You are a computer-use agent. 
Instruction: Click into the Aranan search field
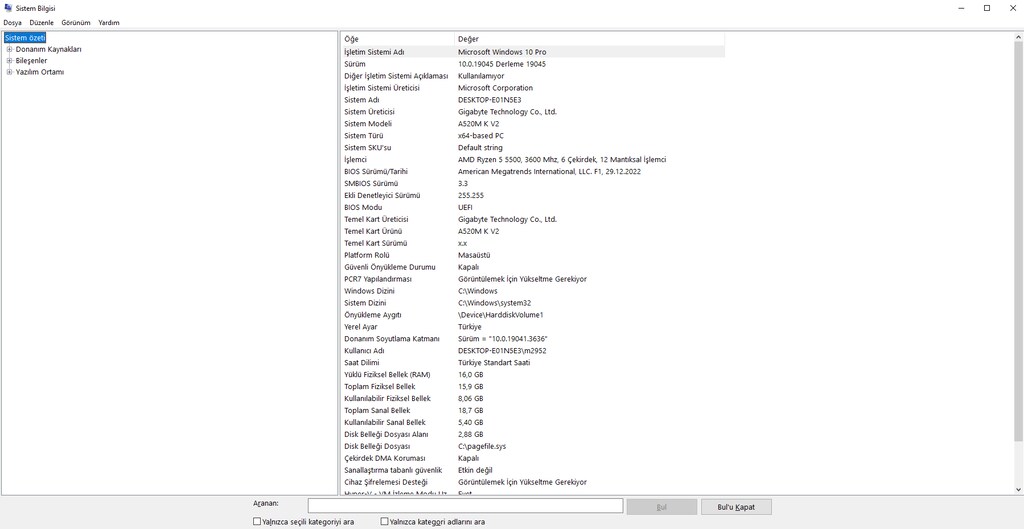click(465, 506)
